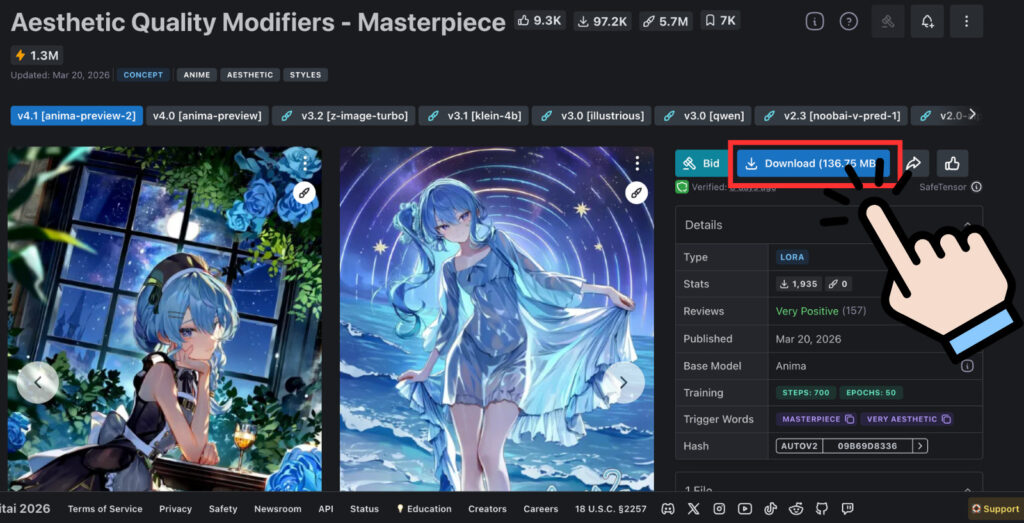This screenshot has width=1024, height=523.
Task: Click the question mark help icon
Action: click(848, 21)
